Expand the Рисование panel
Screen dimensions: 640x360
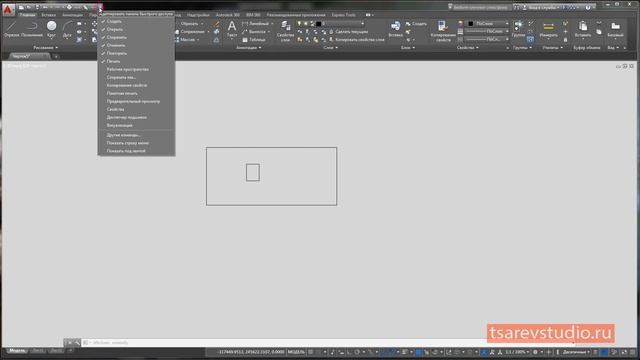[x=45, y=48]
